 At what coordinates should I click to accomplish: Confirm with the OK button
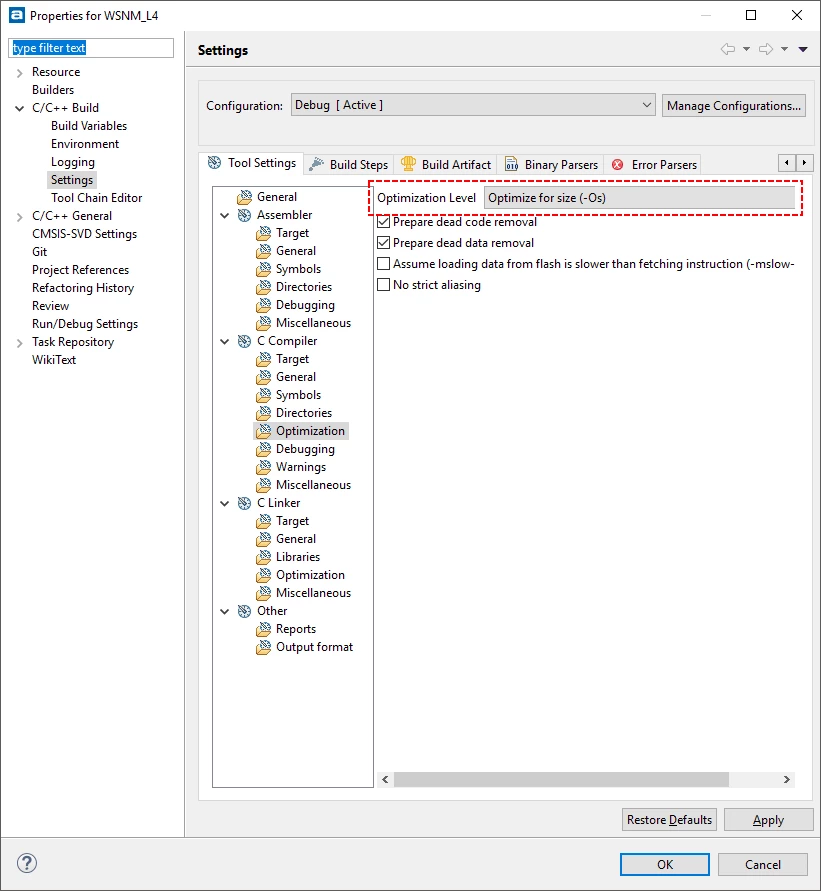665,865
